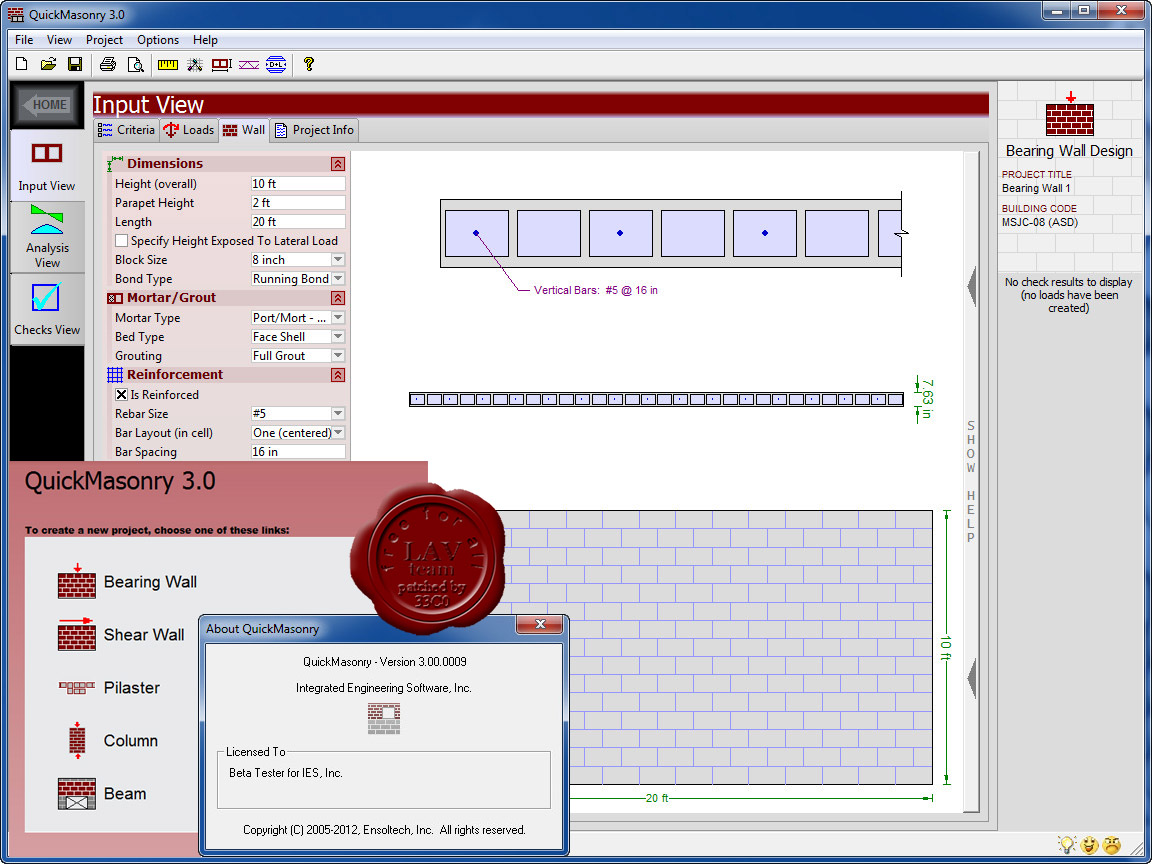
Task: Click the yellow question mark help icon
Action: [309, 65]
